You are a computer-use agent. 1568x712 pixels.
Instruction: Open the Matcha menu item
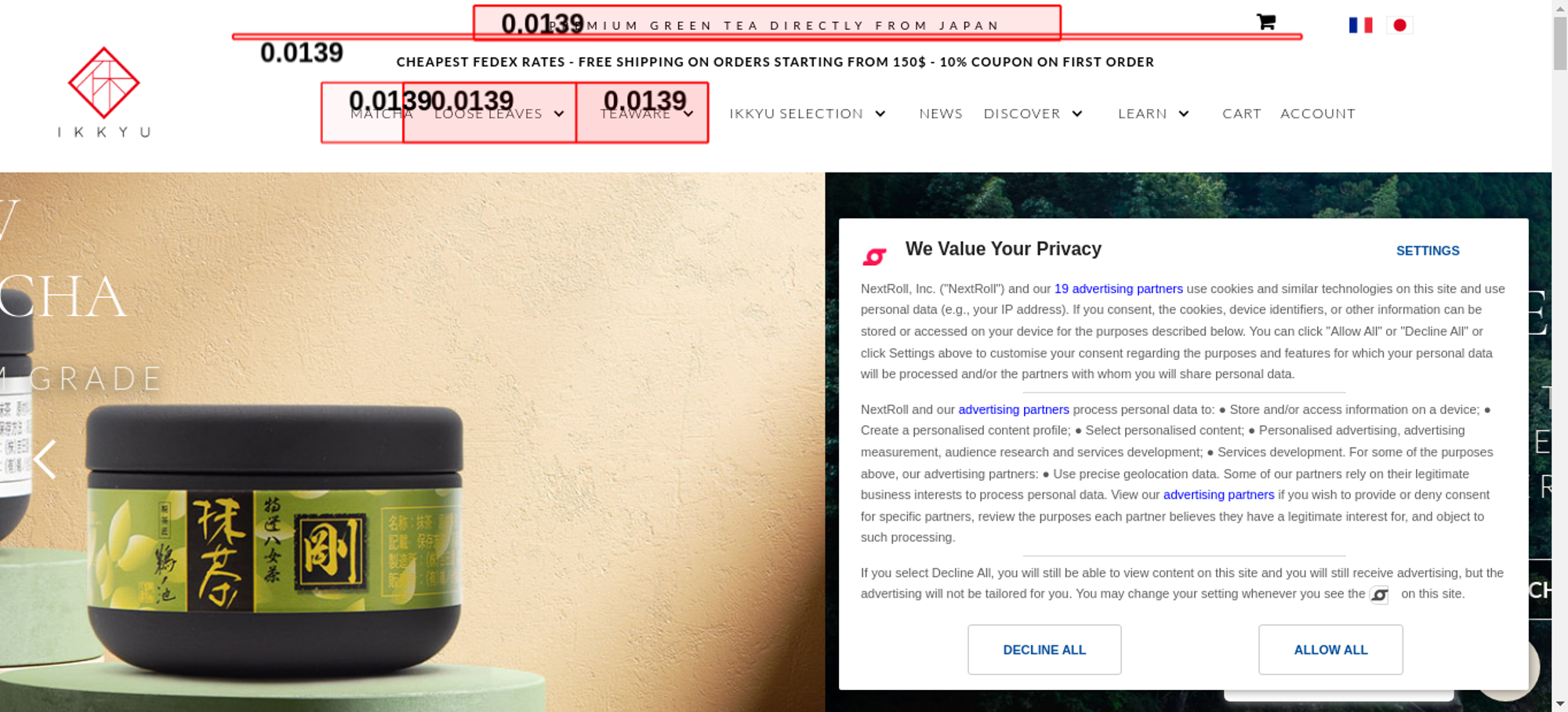381,114
